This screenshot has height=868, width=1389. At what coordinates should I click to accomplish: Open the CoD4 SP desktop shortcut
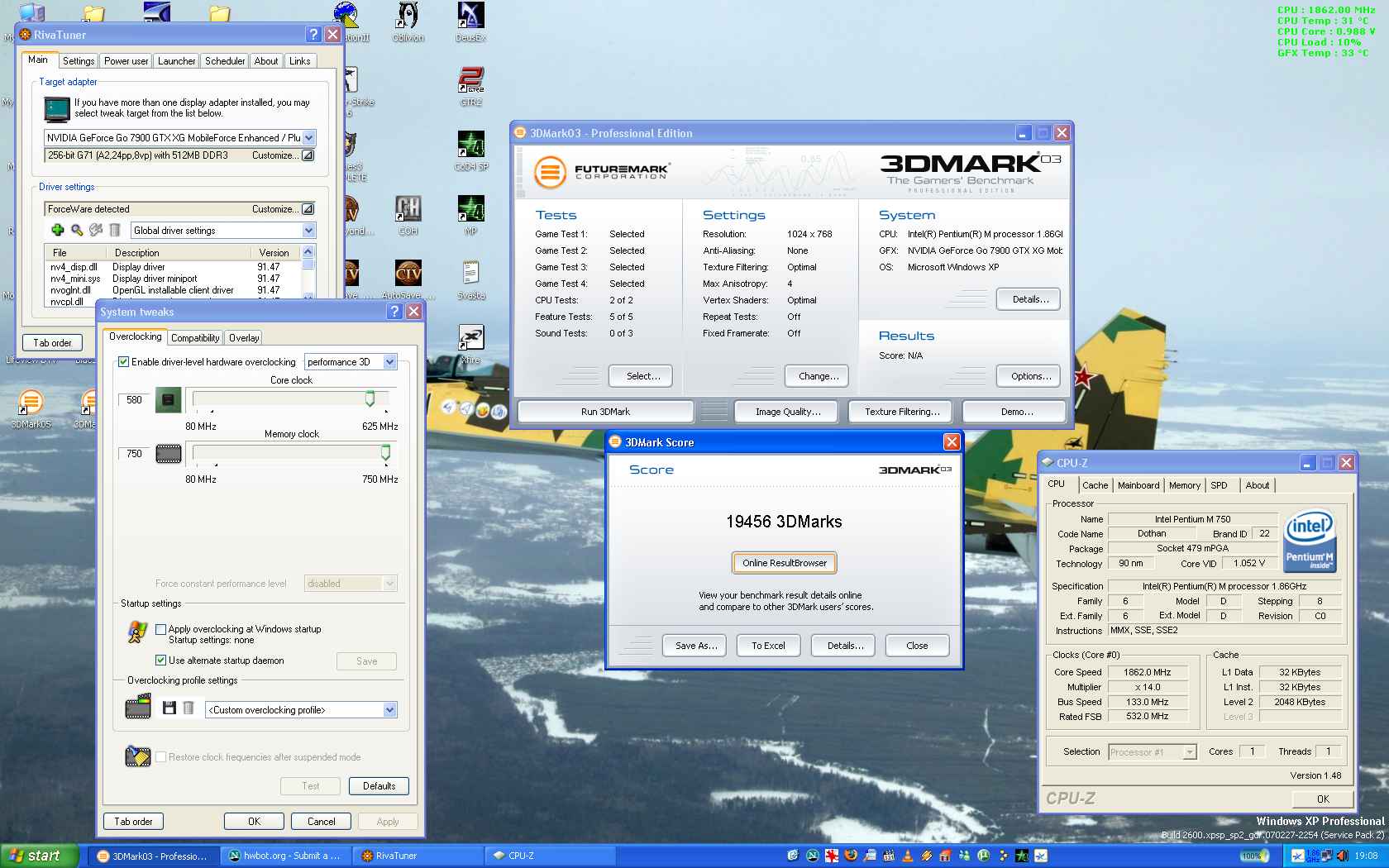click(471, 150)
